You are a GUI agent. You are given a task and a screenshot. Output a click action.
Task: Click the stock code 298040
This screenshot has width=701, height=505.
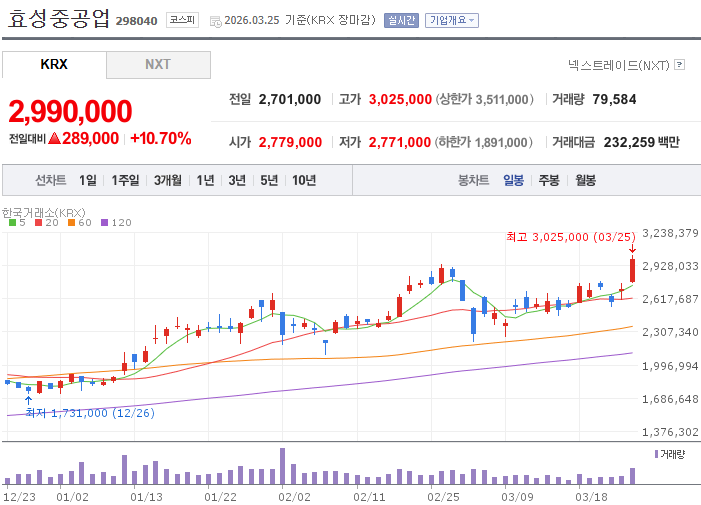(x=136, y=21)
